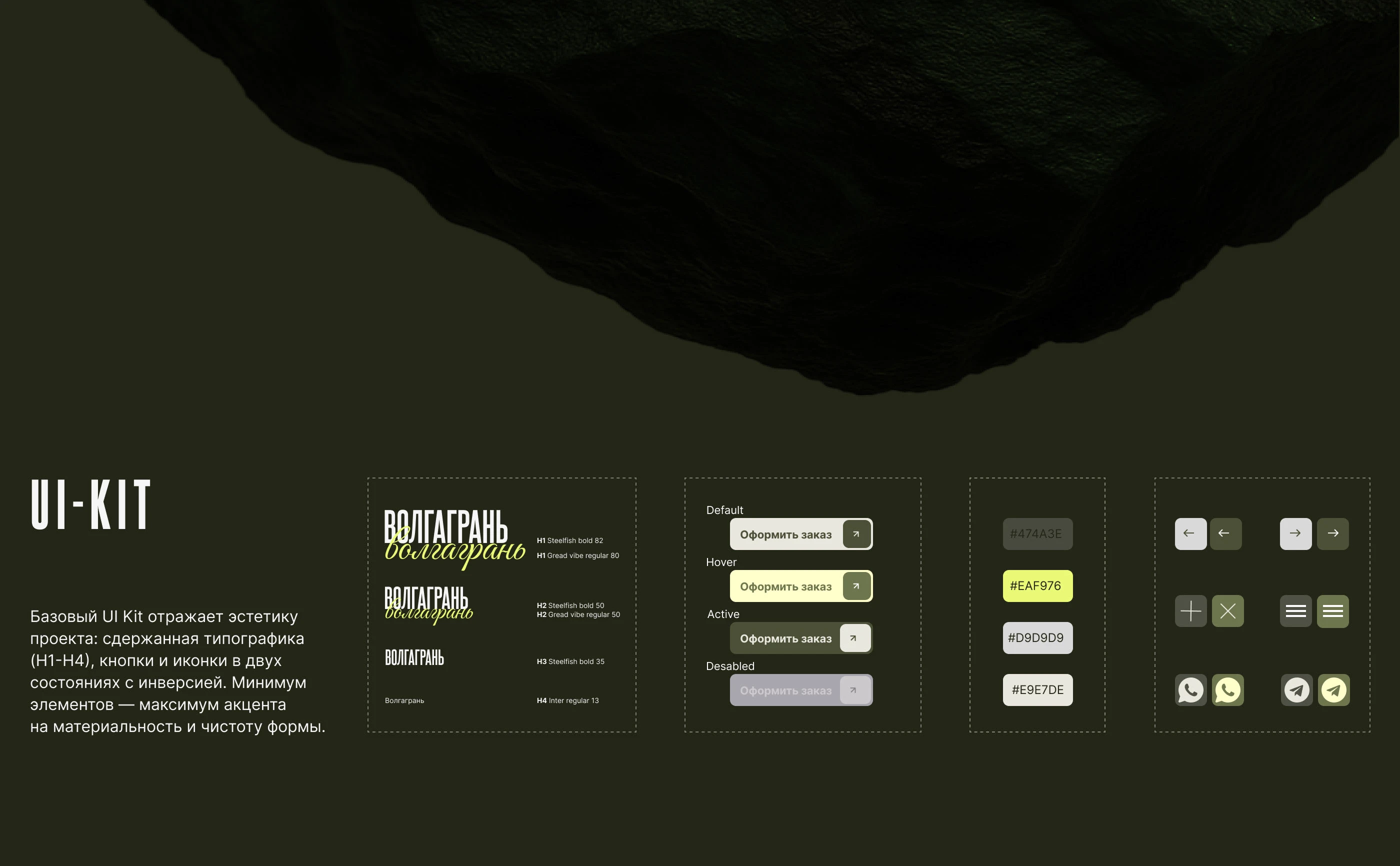Select the #EAF976 yellow color swatch
Screen dimensions: 1400x866
pyautogui.click(x=1037, y=586)
